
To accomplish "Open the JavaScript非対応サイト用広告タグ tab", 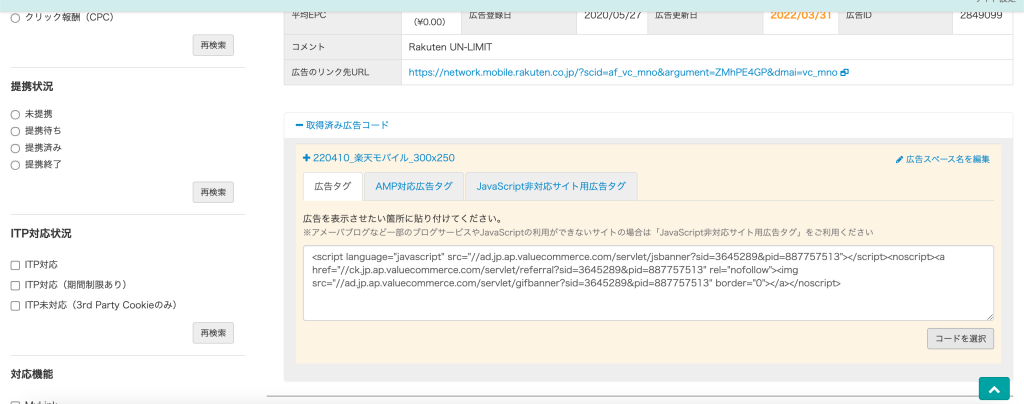I will tap(551, 186).
